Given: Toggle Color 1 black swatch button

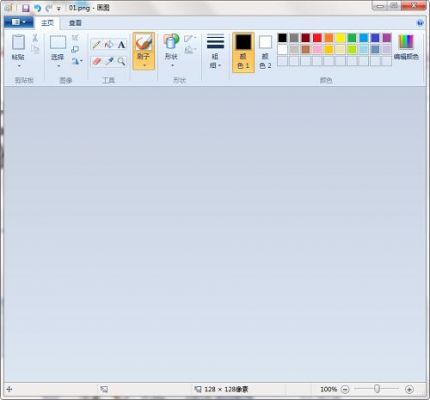Looking at the screenshot, I should (x=243, y=52).
